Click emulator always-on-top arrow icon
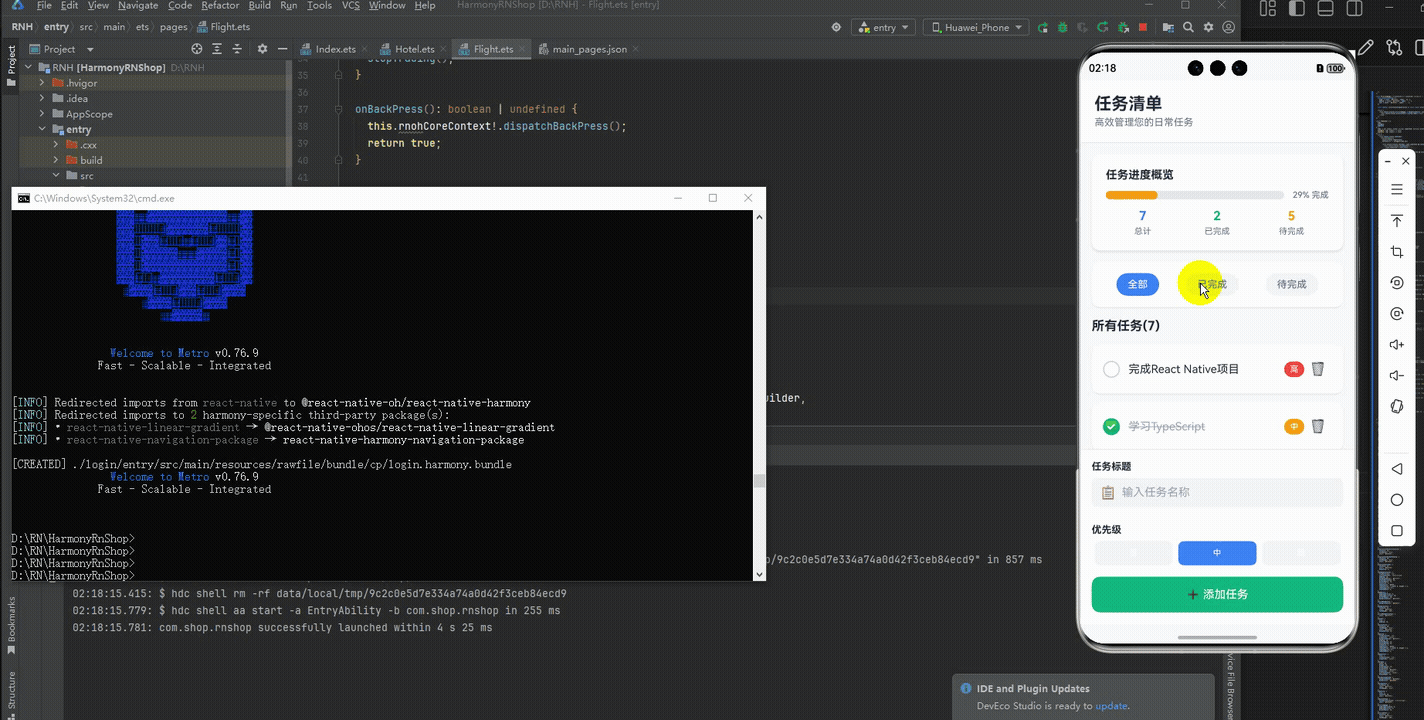Image resolution: width=1424 pixels, height=720 pixels. (x=1397, y=221)
